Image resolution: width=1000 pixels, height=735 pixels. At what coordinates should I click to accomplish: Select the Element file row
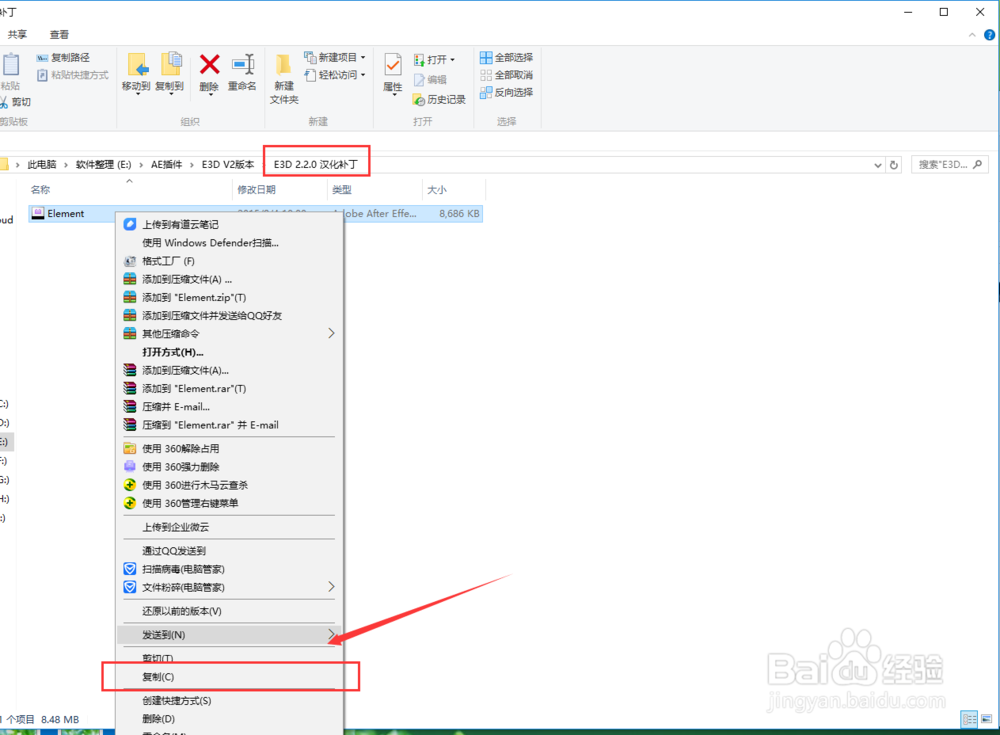(x=255, y=214)
